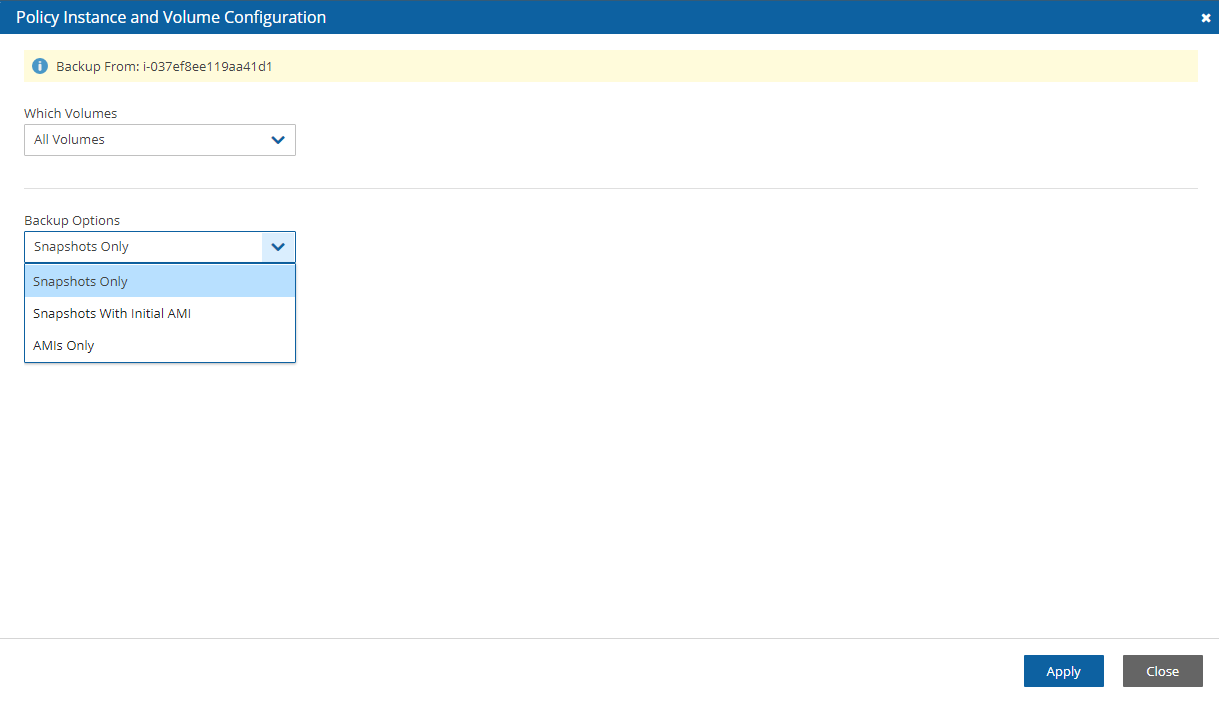Open the All Volumes combo box
1219x703 pixels.
coord(140,140)
